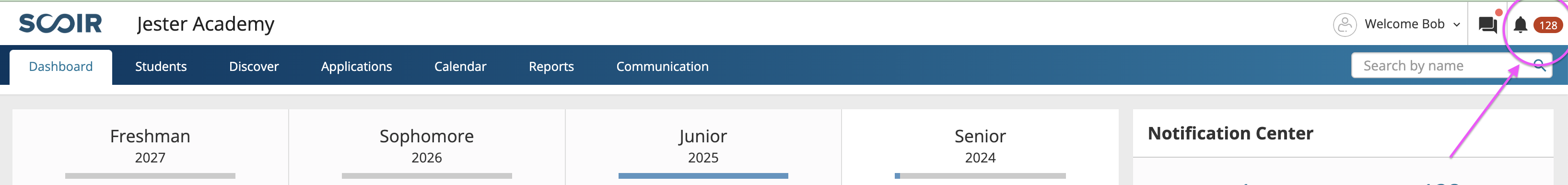Open the chat messages icon

[x=1487, y=25]
